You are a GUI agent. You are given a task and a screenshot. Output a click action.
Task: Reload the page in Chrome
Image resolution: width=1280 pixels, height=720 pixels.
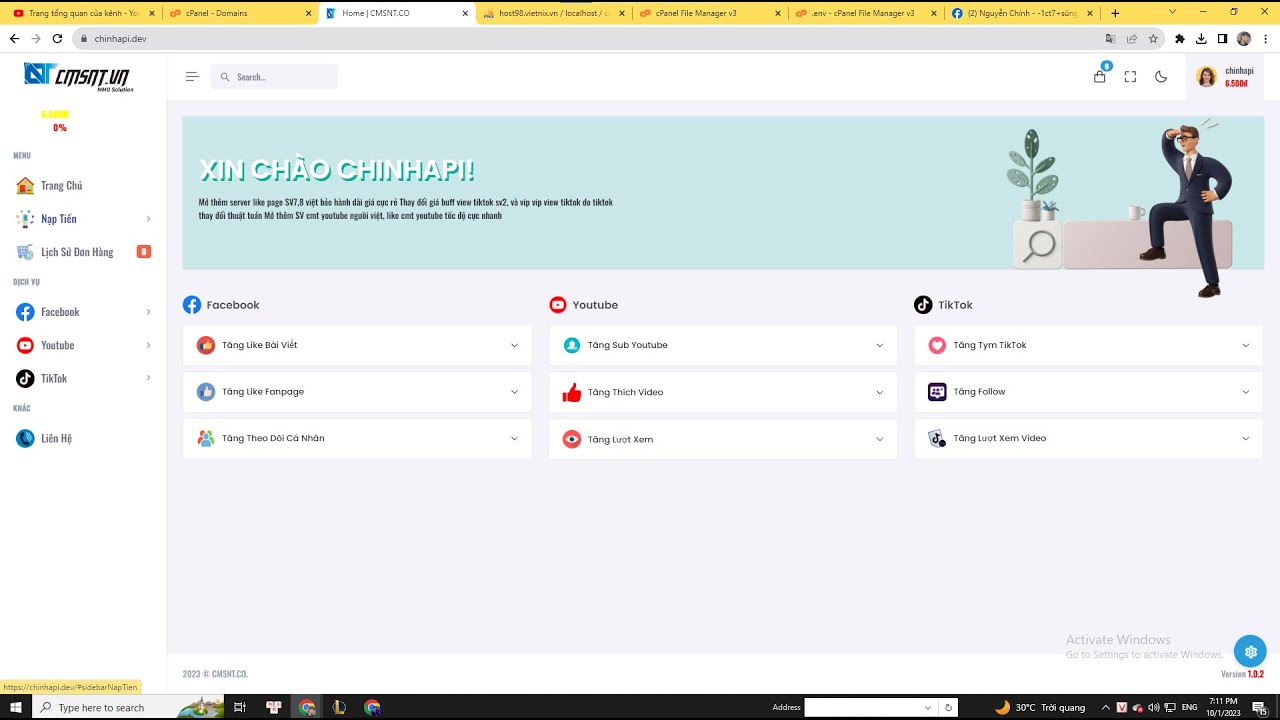click(57, 38)
